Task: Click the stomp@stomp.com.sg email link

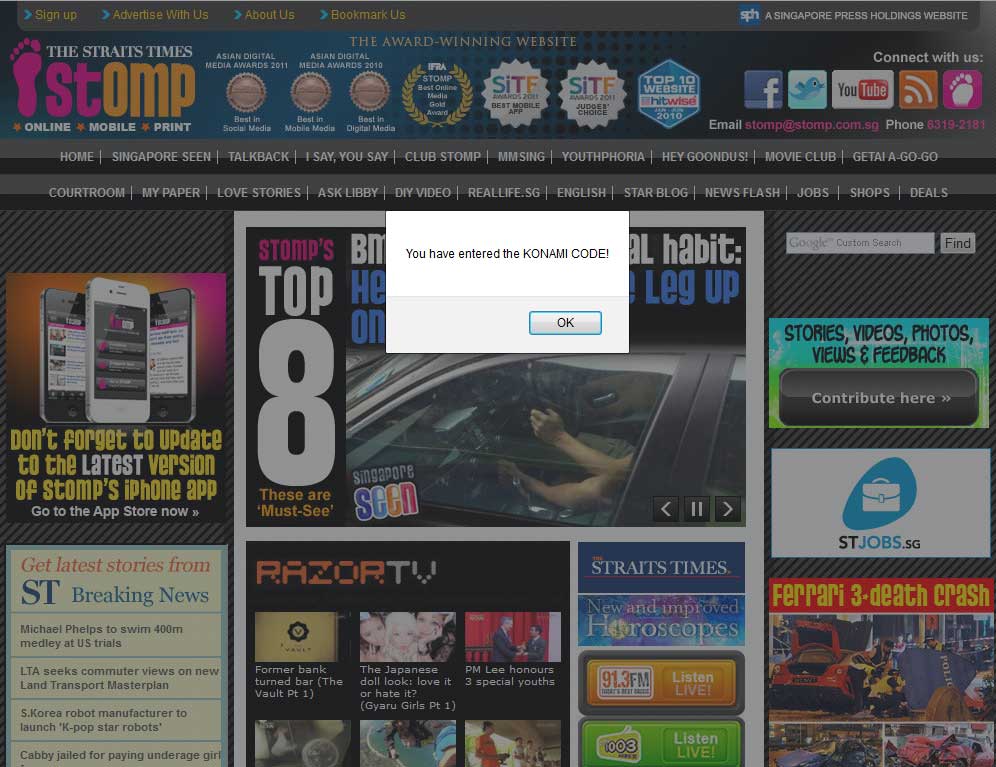Action: tap(812, 125)
